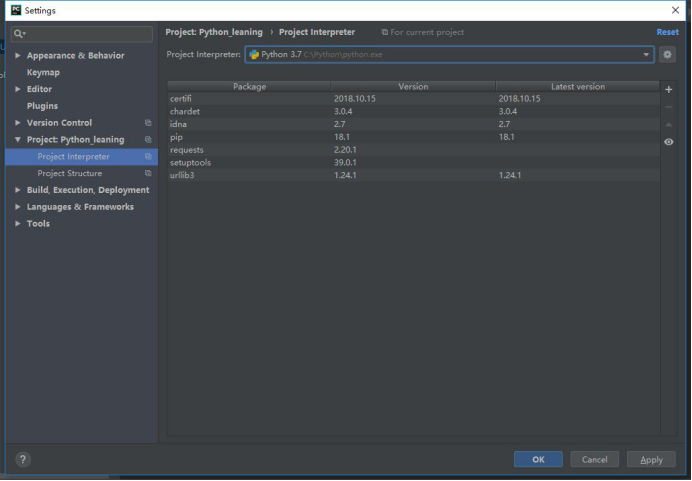692x481 pixels.
Task: Select the pip package row
Action: pyautogui.click(x=414, y=137)
